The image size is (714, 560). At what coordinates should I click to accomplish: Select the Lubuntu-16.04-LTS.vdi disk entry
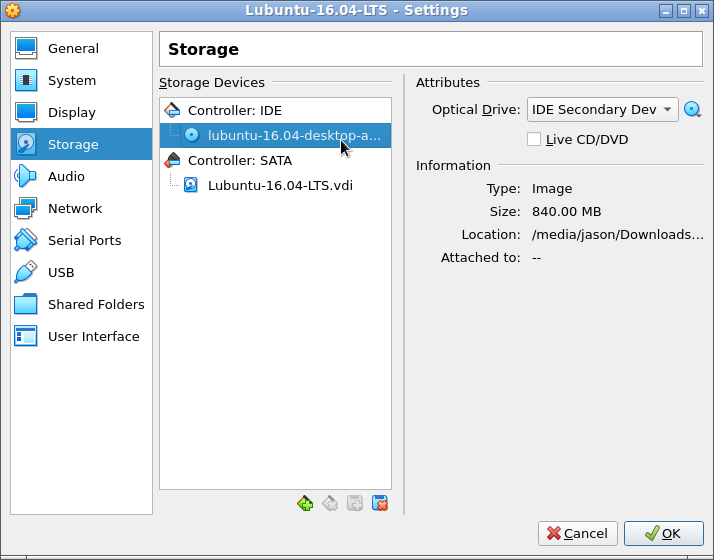pyautogui.click(x=275, y=185)
